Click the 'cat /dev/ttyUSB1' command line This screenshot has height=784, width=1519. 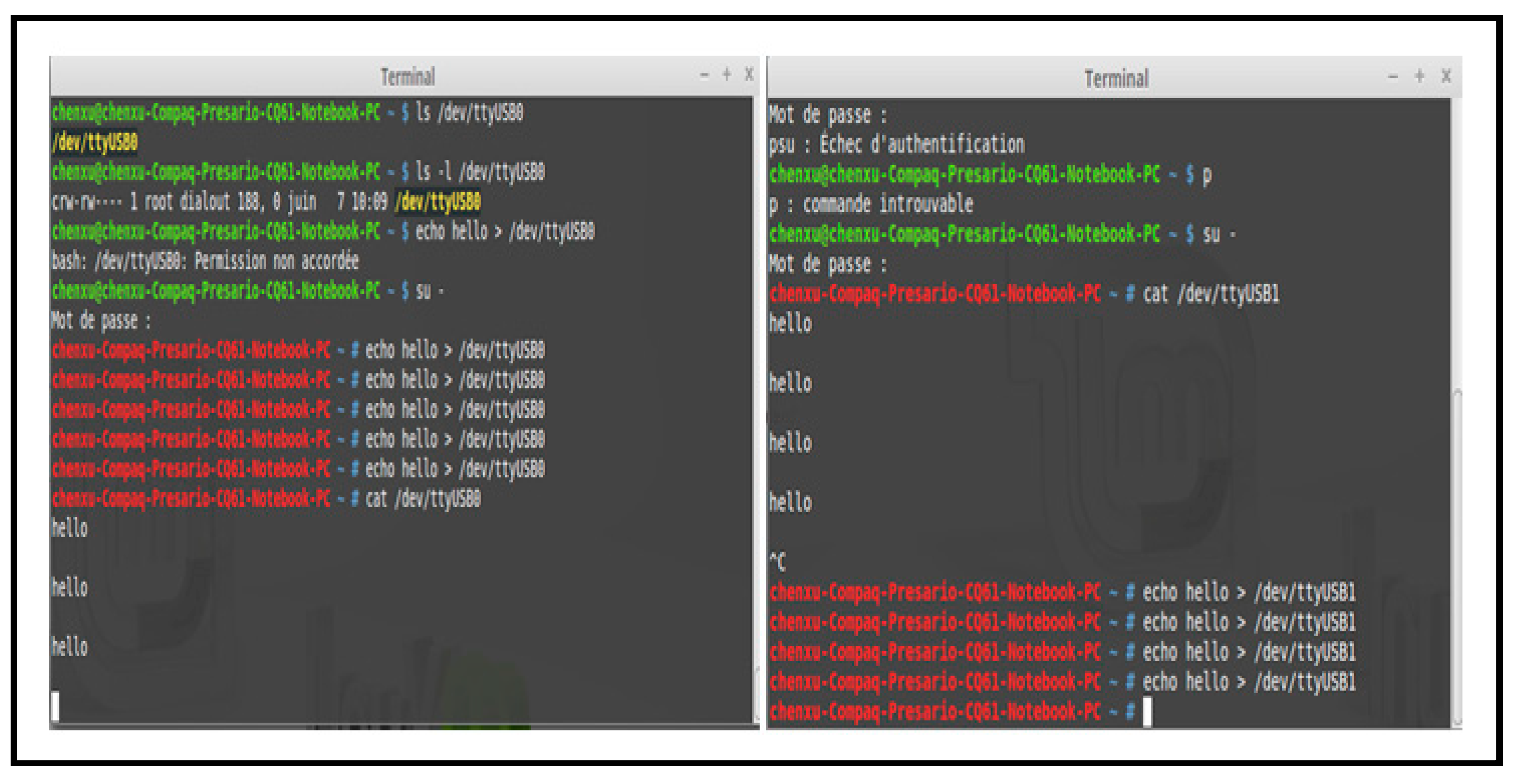[x=1210, y=294]
